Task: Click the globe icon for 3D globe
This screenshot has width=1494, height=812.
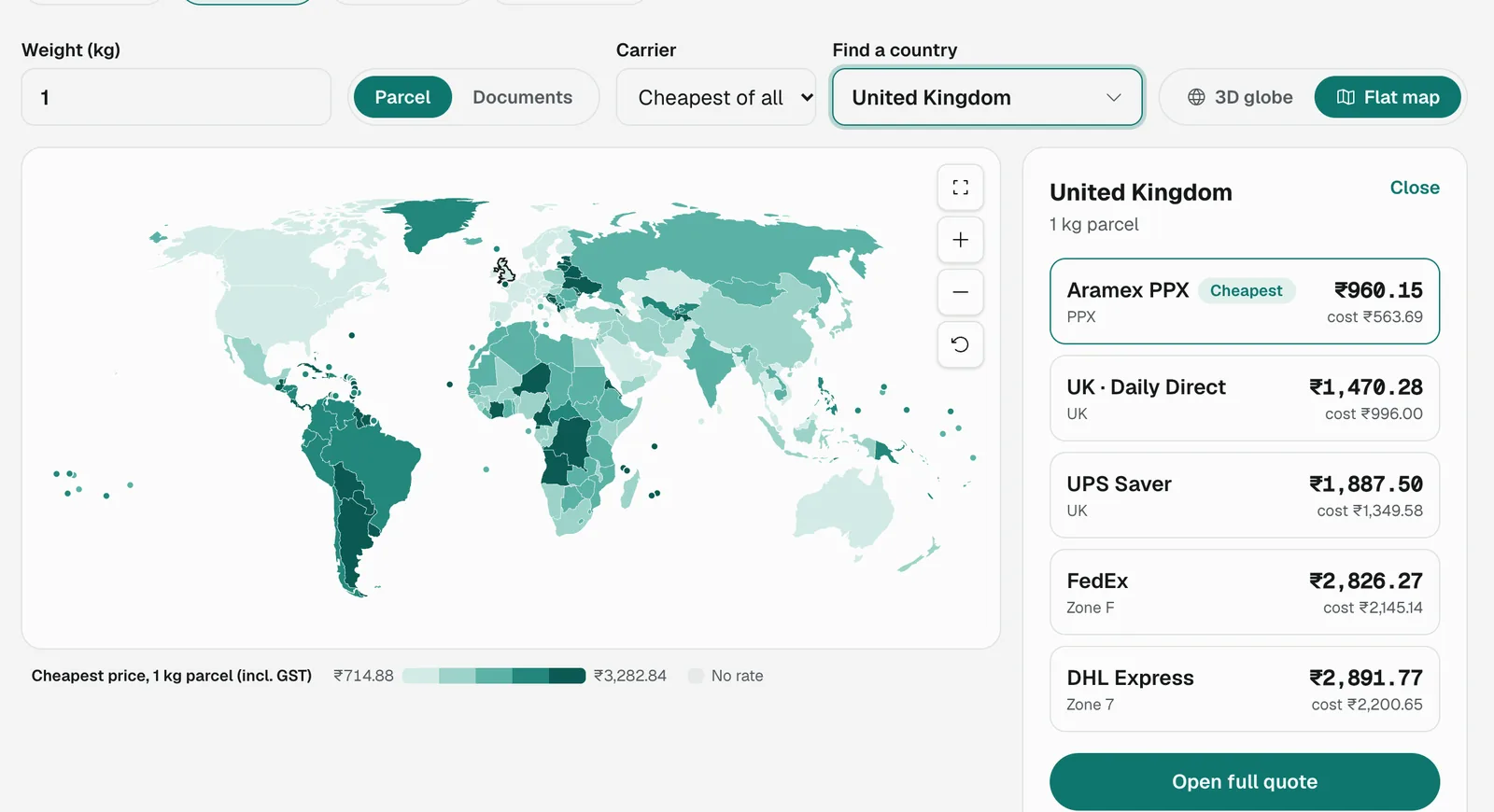Action: coord(1196,97)
